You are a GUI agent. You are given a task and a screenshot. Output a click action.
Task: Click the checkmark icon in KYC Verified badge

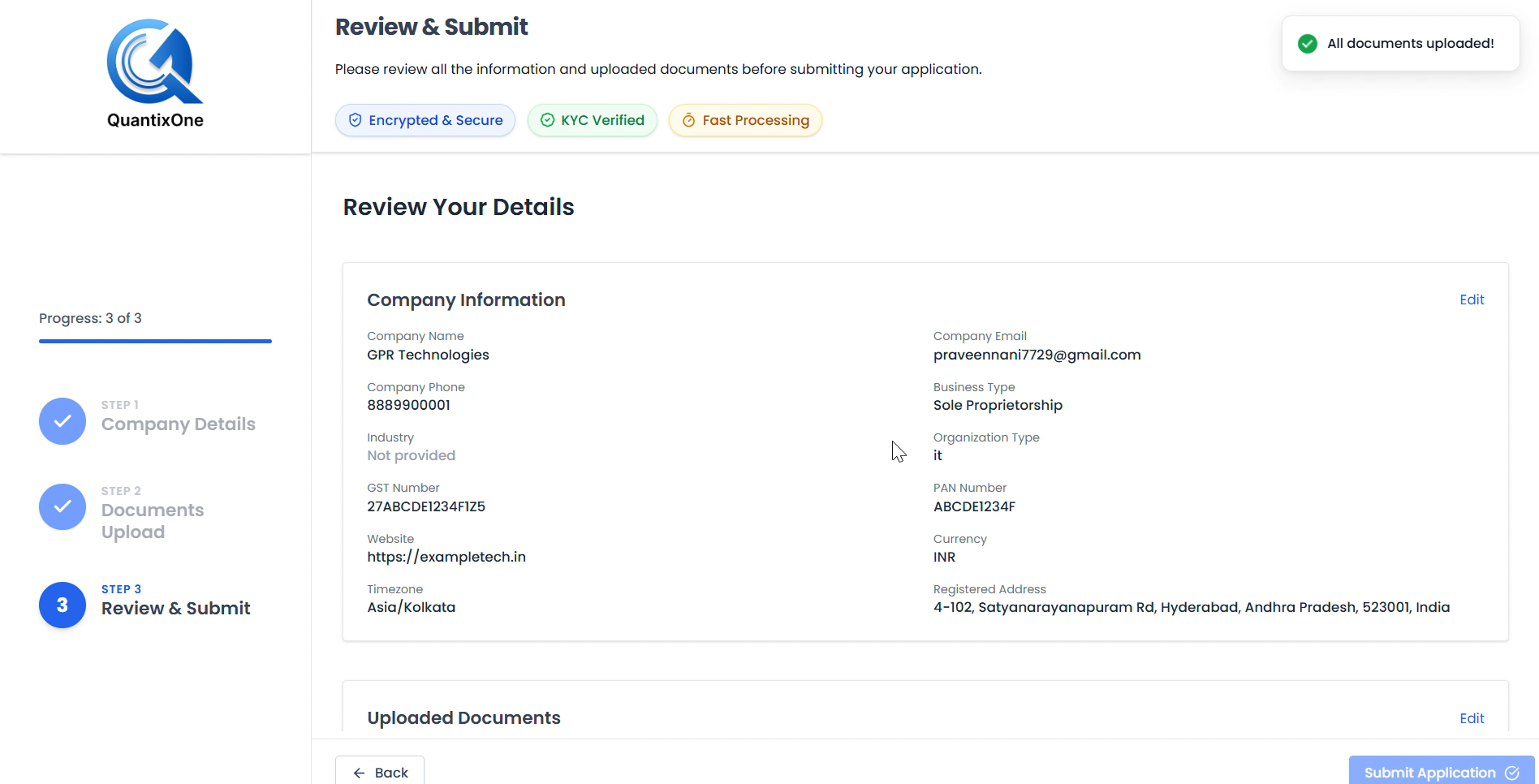pos(547,120)
